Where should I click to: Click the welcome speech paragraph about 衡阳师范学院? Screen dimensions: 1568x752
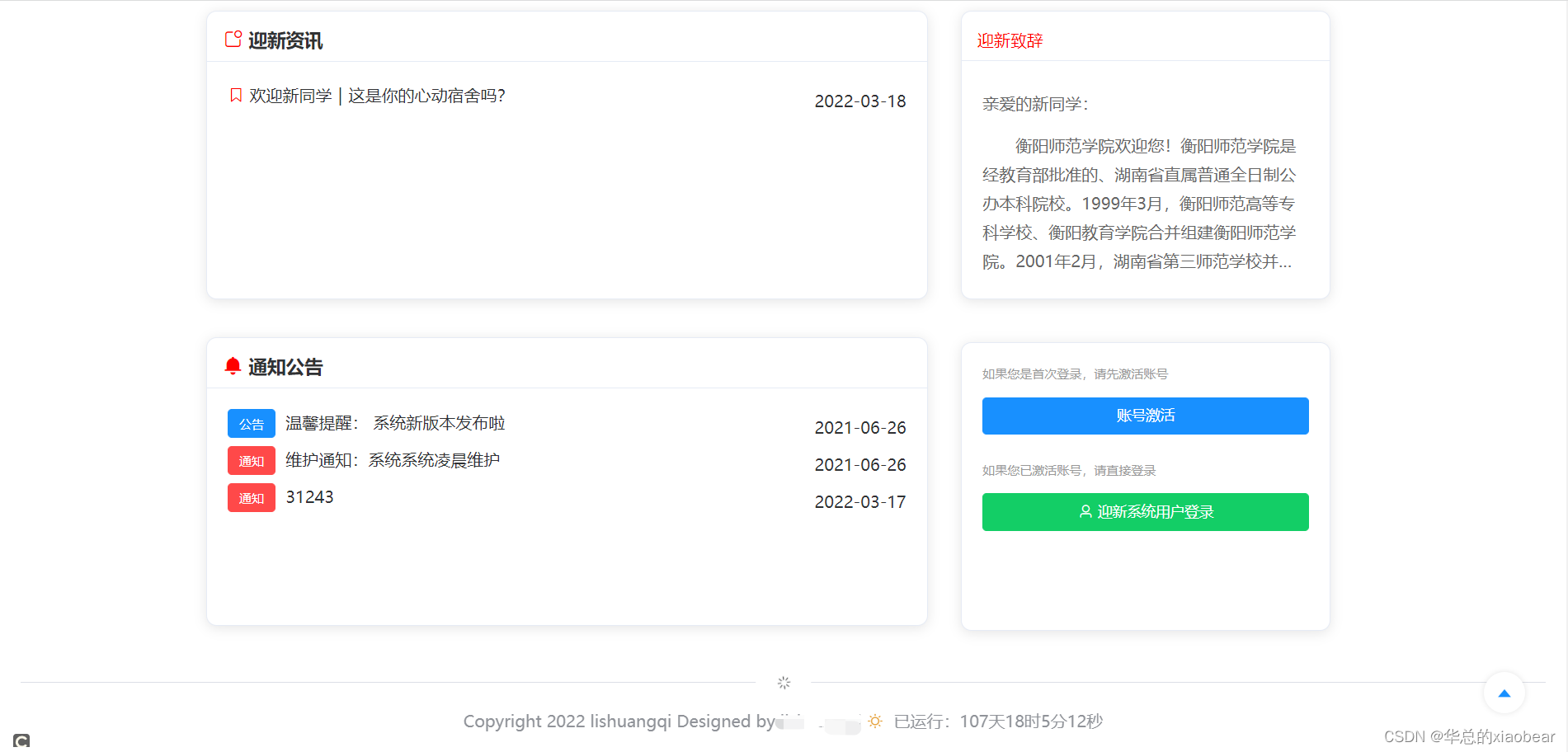coord(1139,204)
